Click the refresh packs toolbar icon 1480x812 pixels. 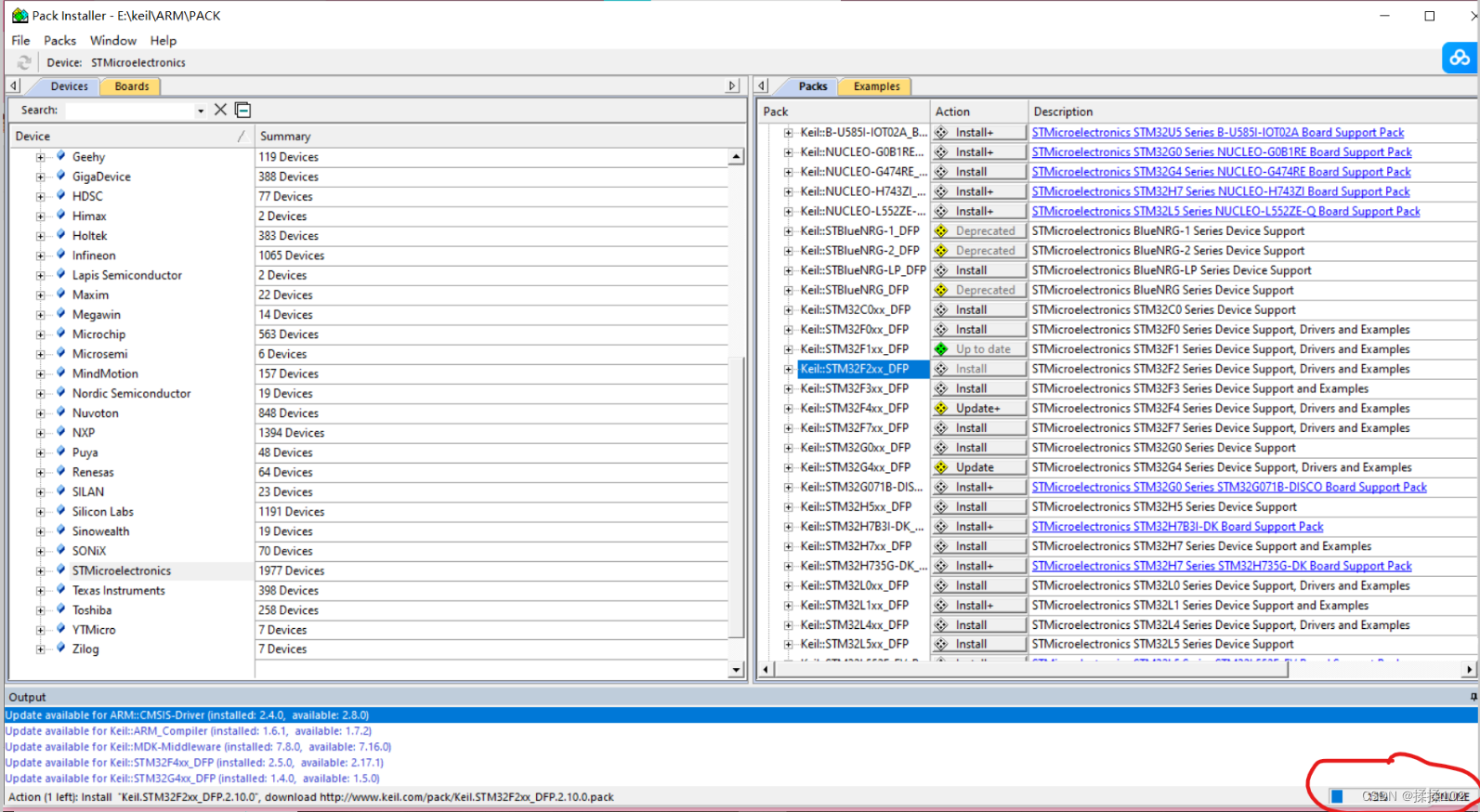pos(24,62)
